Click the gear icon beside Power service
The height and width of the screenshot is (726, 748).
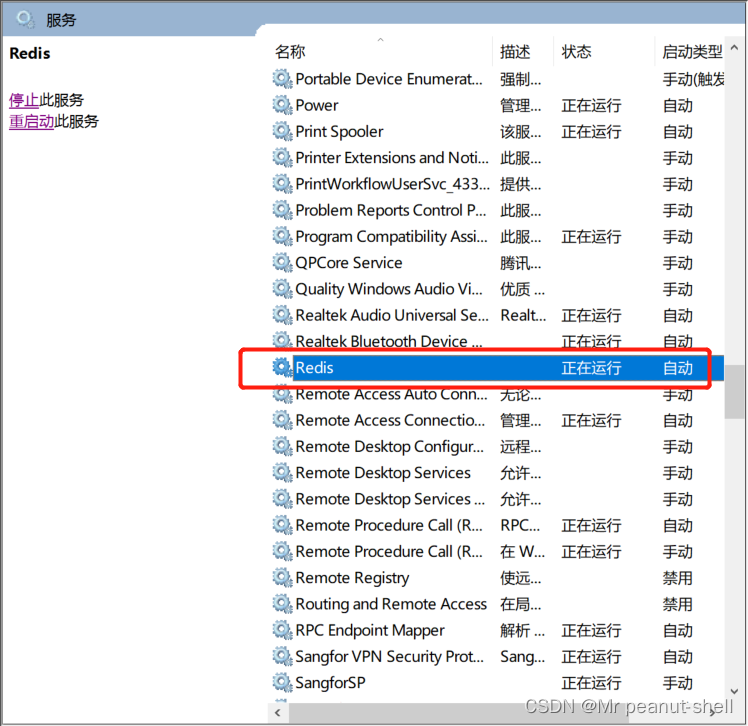point(282,105)
